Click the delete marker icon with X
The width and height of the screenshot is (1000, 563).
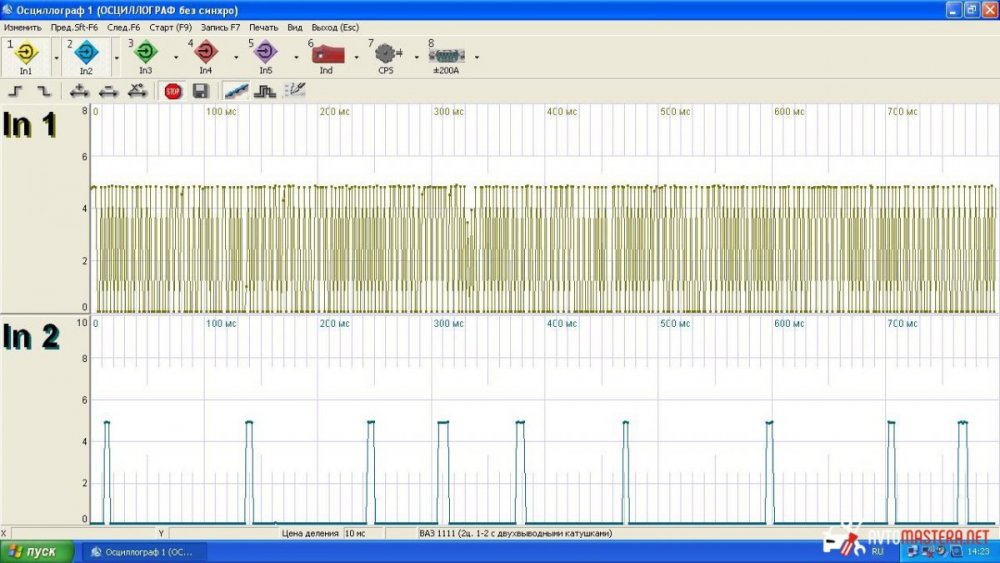coord(138,91)
